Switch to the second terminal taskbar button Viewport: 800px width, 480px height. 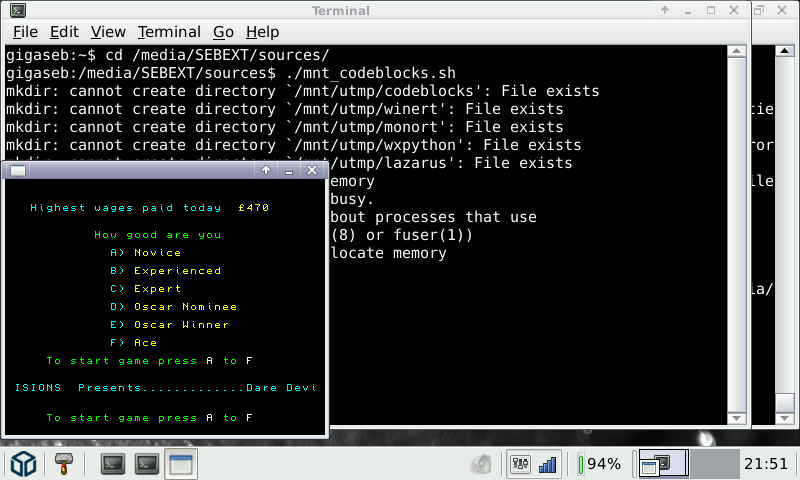tap(148, 464)
